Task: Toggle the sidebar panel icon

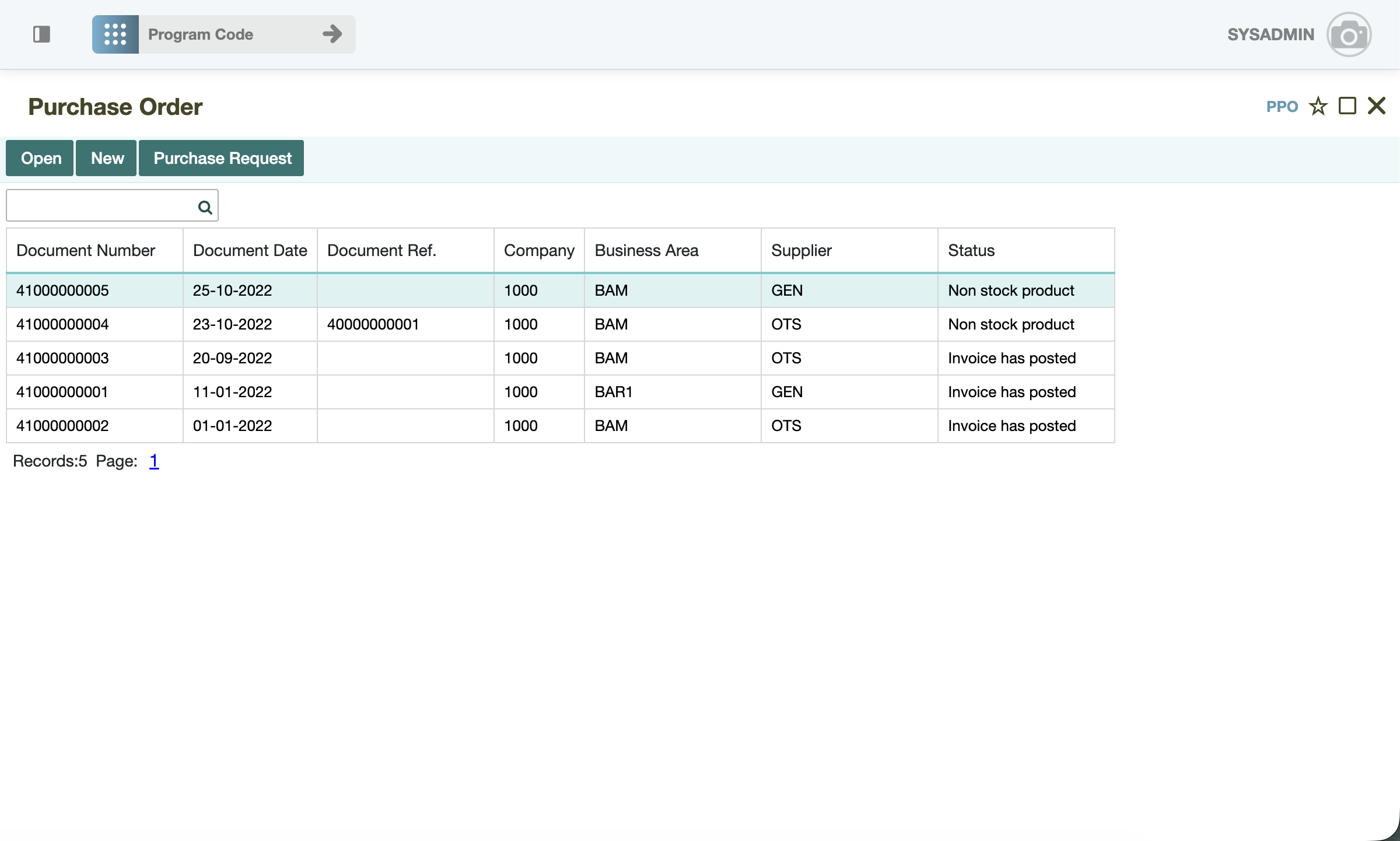Action: [41, 34]
